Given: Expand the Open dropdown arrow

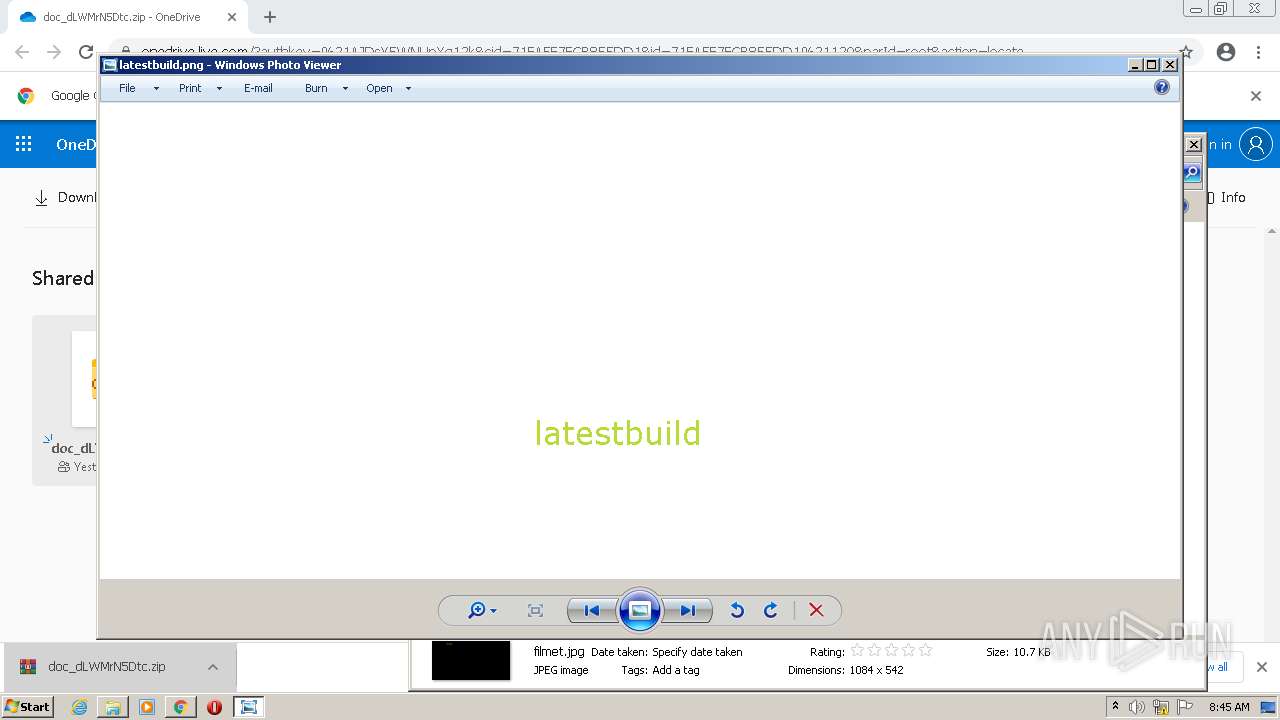Looking at the screenshot, I should click(408, 88).
